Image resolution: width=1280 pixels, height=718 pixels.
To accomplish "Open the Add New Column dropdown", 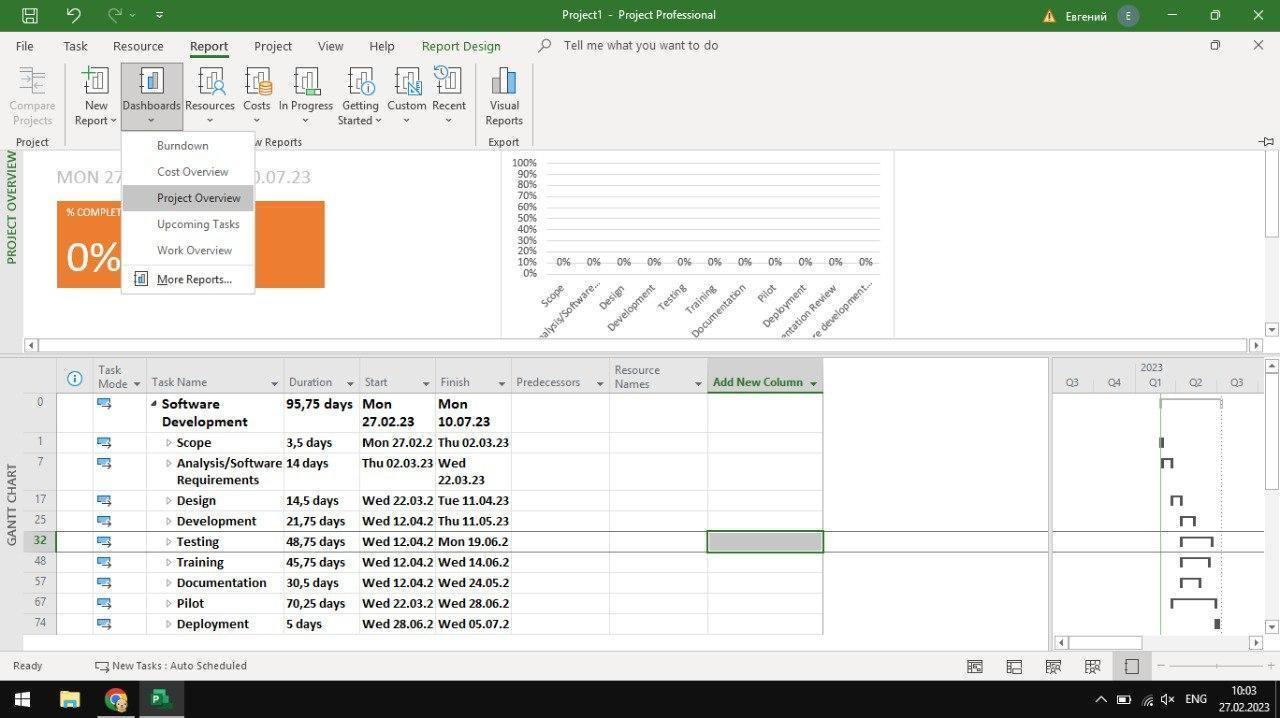I will (813, 384).
